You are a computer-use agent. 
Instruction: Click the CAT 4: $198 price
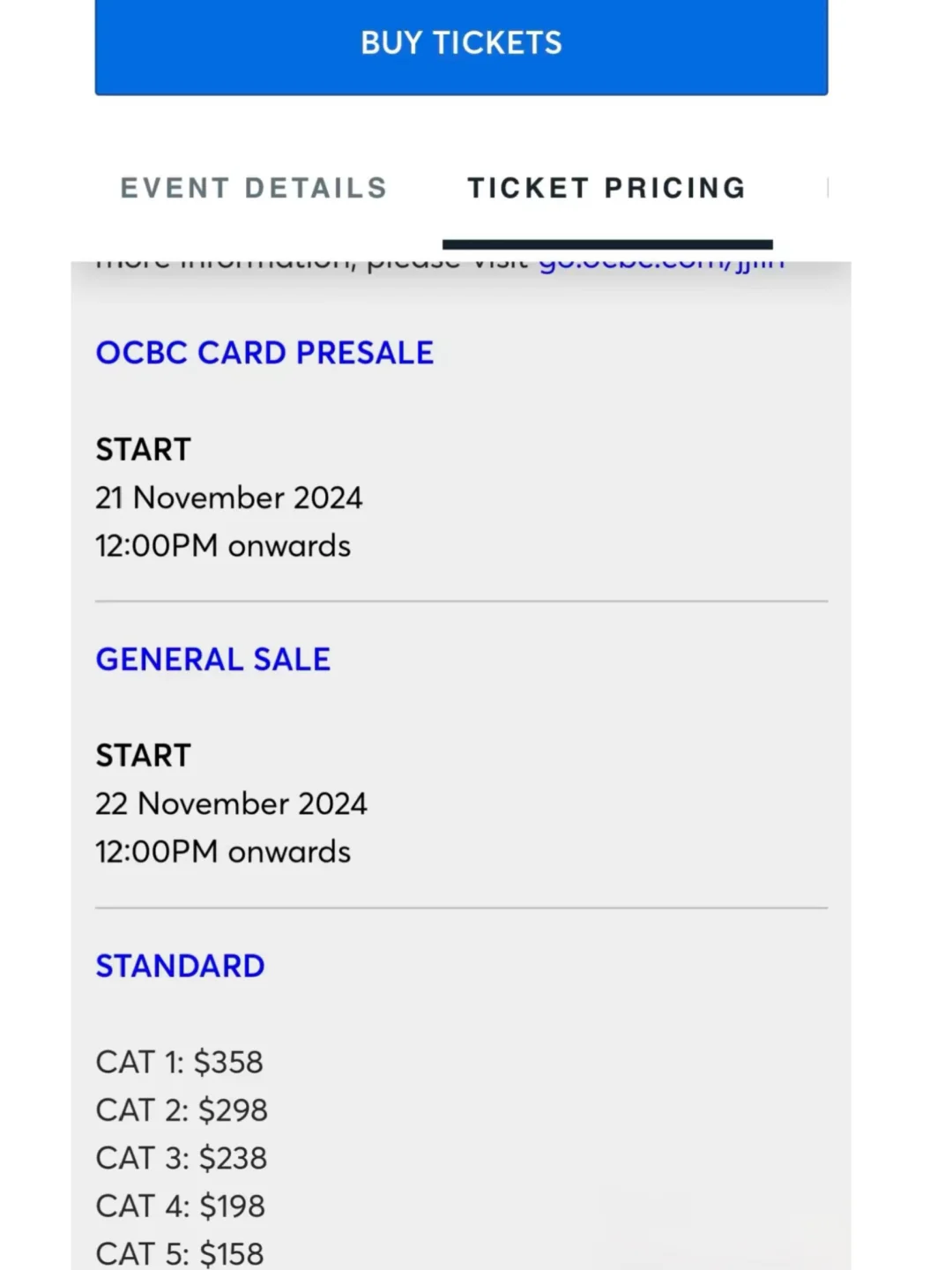(180, 1206)
